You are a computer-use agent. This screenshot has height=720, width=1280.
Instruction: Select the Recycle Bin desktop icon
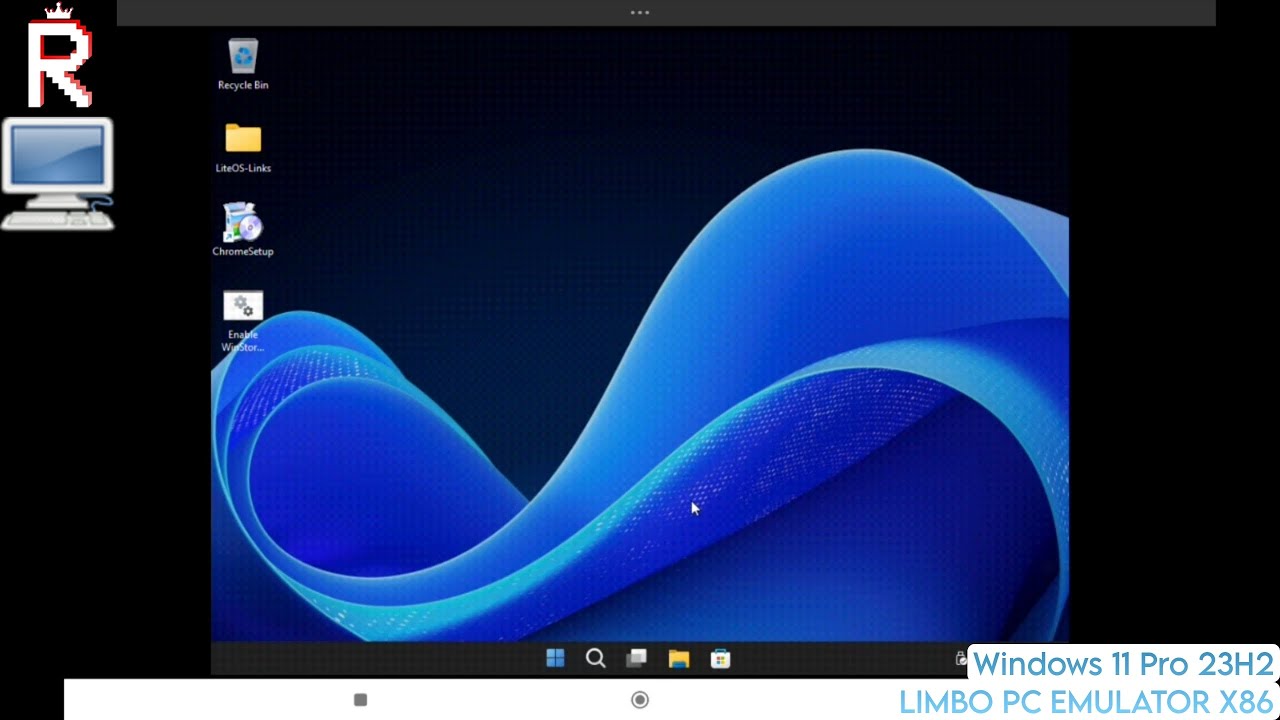(x=243, y=56)
